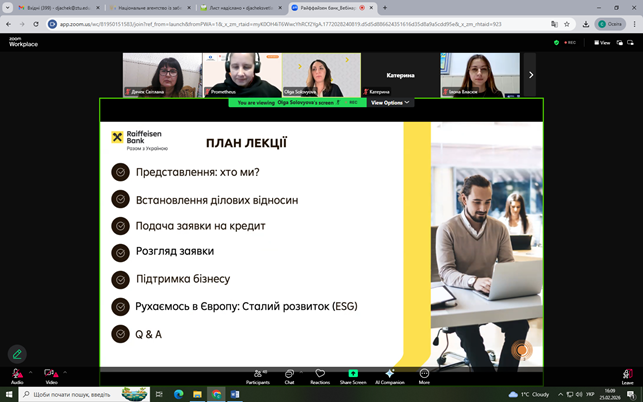The height and width of the screenshot is (402, 643).
Task: Open Microsoft Word from the taskbar
Action: pyautogui.click(x=236, y=394)
